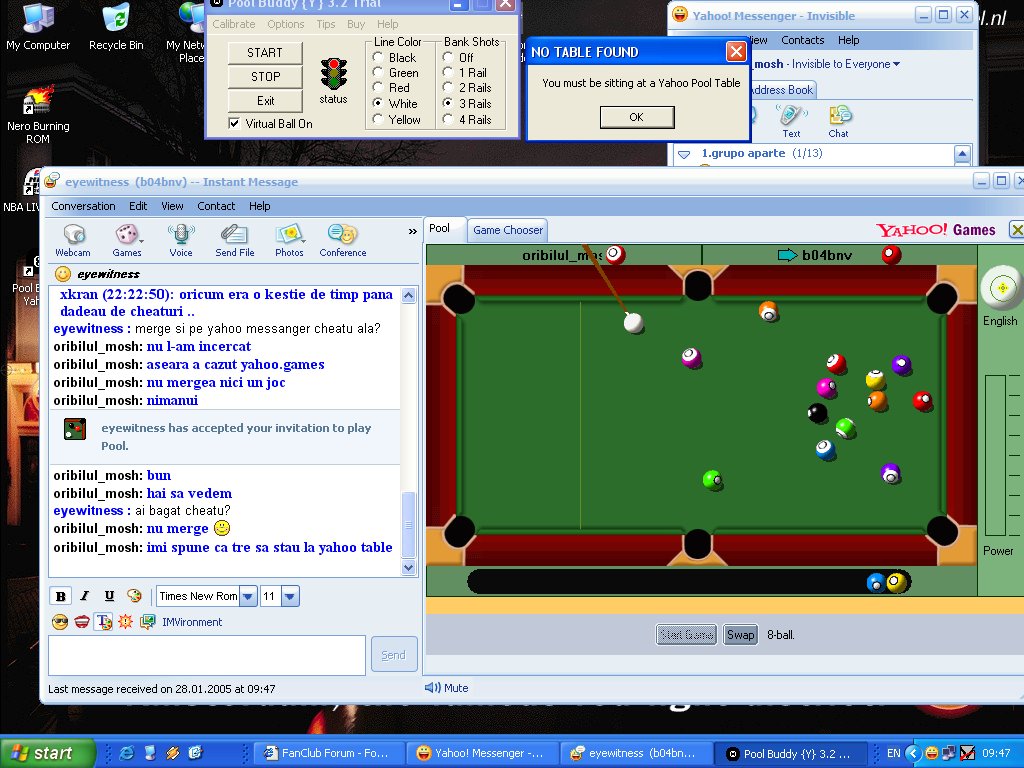Select the Address Book tab in Yahoo Messenger

pyautogui.click(x=782, y=90)
